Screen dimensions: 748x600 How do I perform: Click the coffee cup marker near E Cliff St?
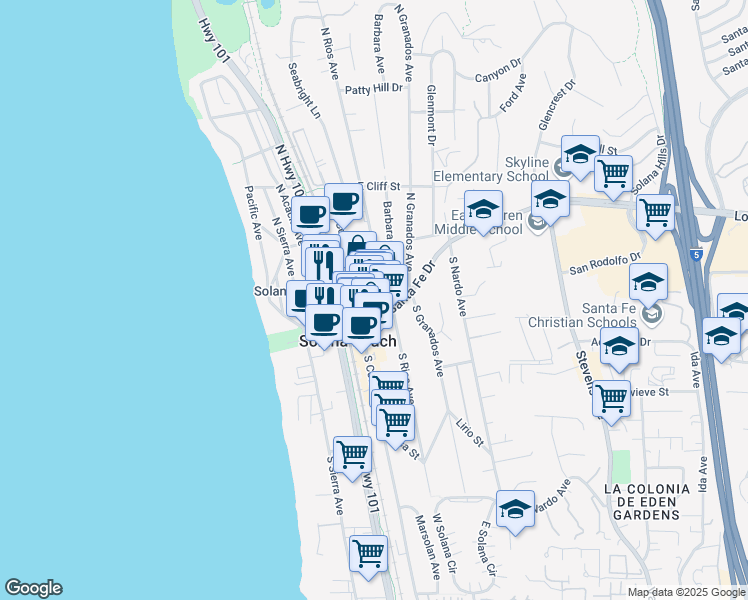tap(344, 204)
